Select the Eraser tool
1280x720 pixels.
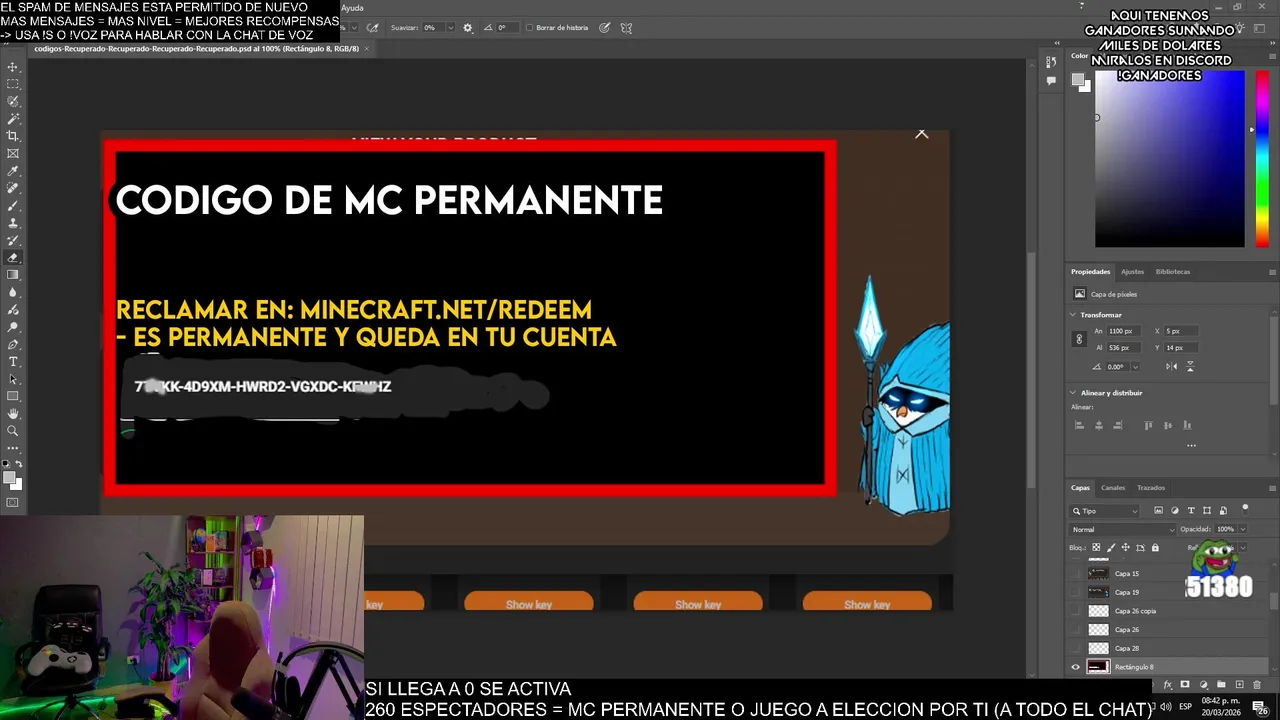[x=13, y=257]
